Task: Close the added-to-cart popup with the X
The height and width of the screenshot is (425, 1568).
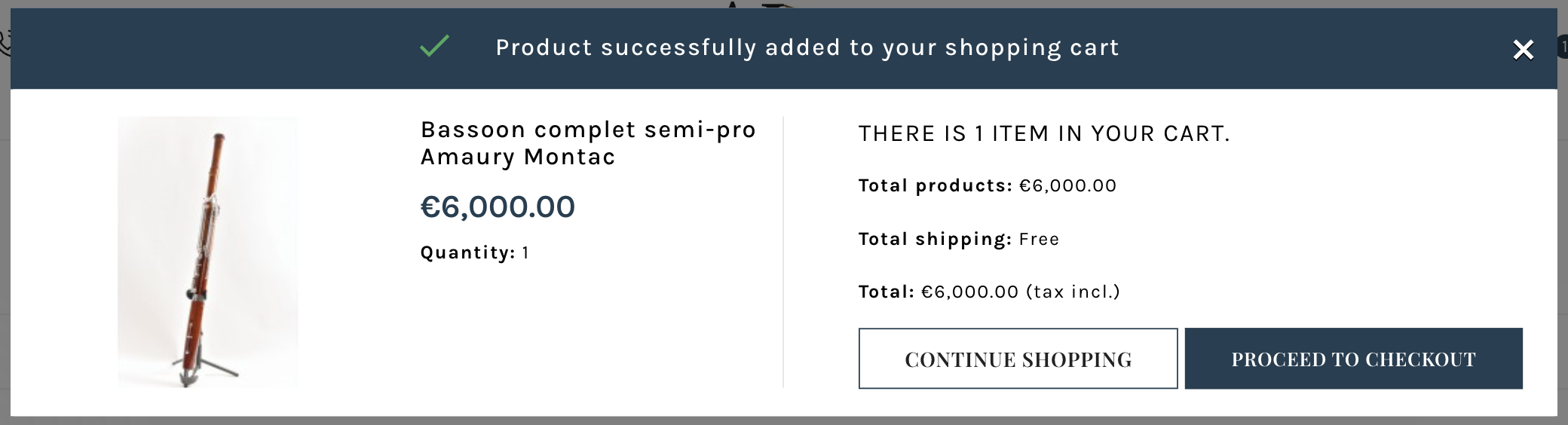Action: [x=1523, y=50]
